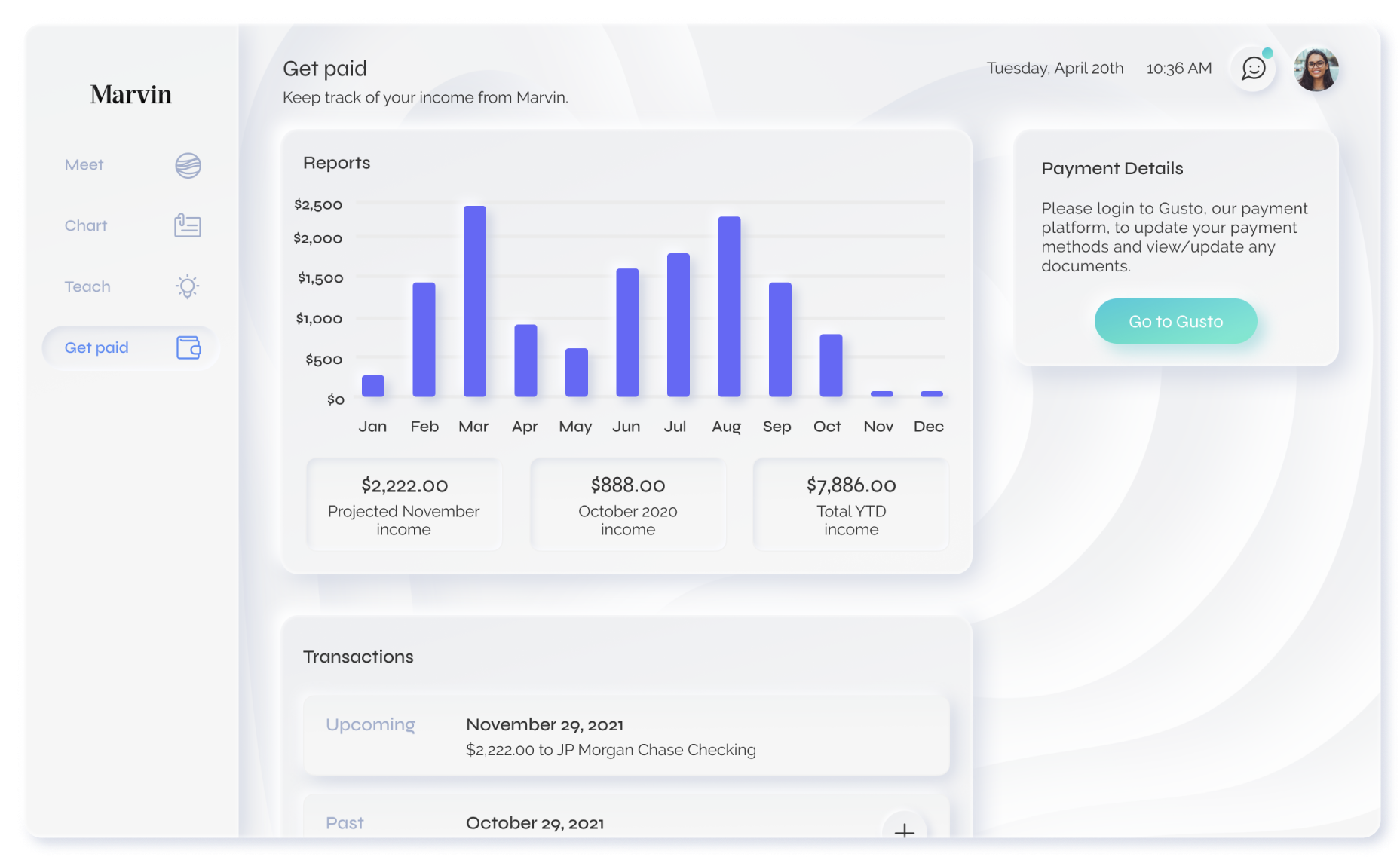Open the past October 29, 2021 transaction
Viewport: 1400px width, 857px height.
[x=626, y=816]
